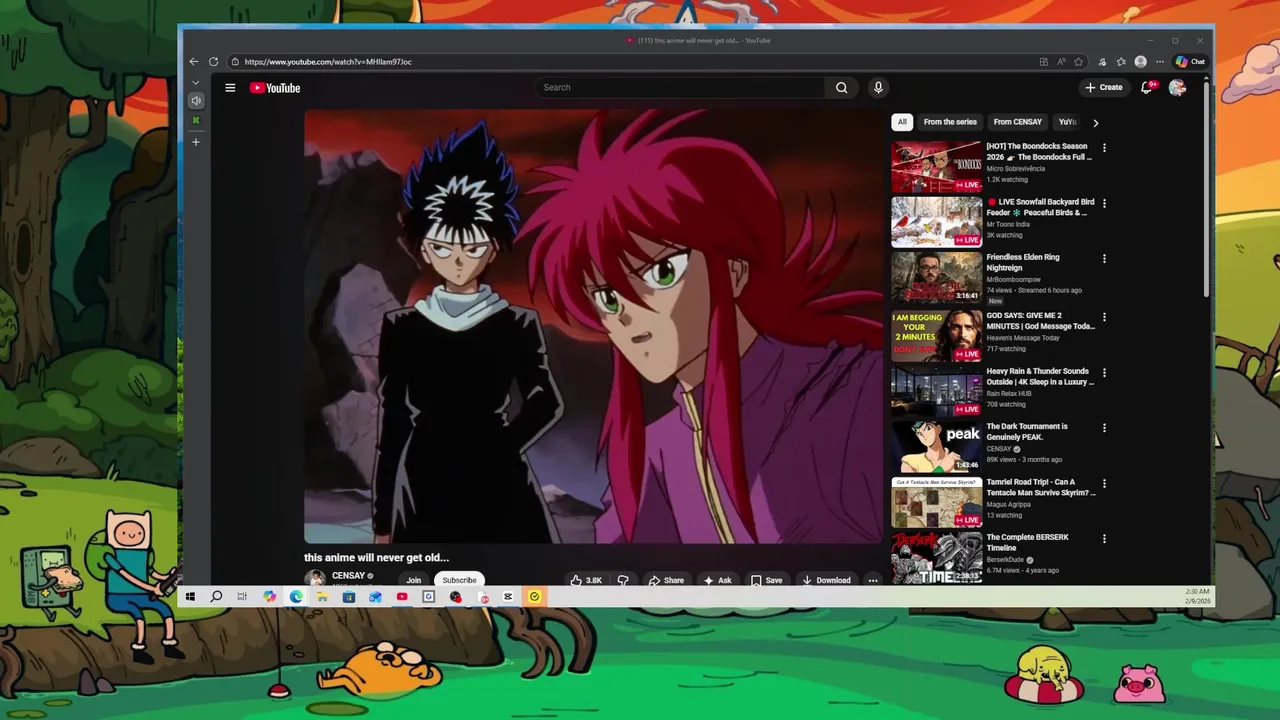The image size is (1280, 720).
Task: Open options for LIVE Snowfall Backyard Bird video
Action: click(1104, 203)
